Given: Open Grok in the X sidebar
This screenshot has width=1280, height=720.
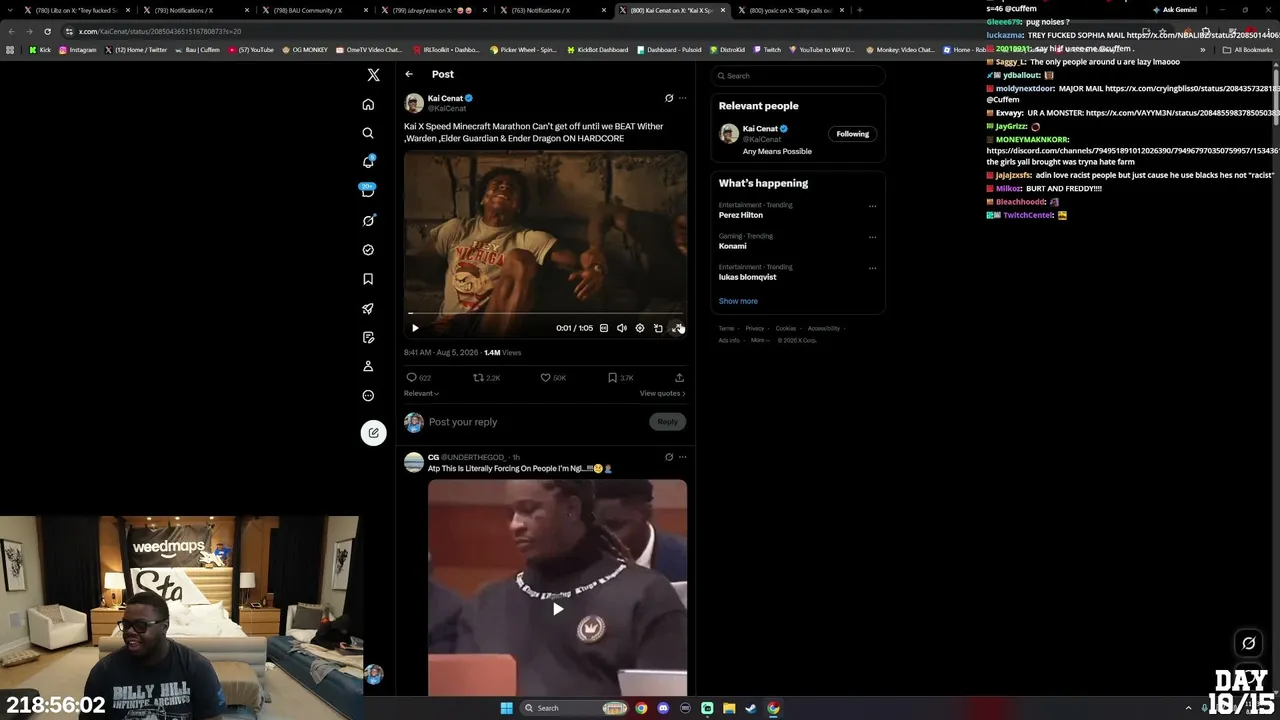Looking at the screenshot, I should coord(368,220).
